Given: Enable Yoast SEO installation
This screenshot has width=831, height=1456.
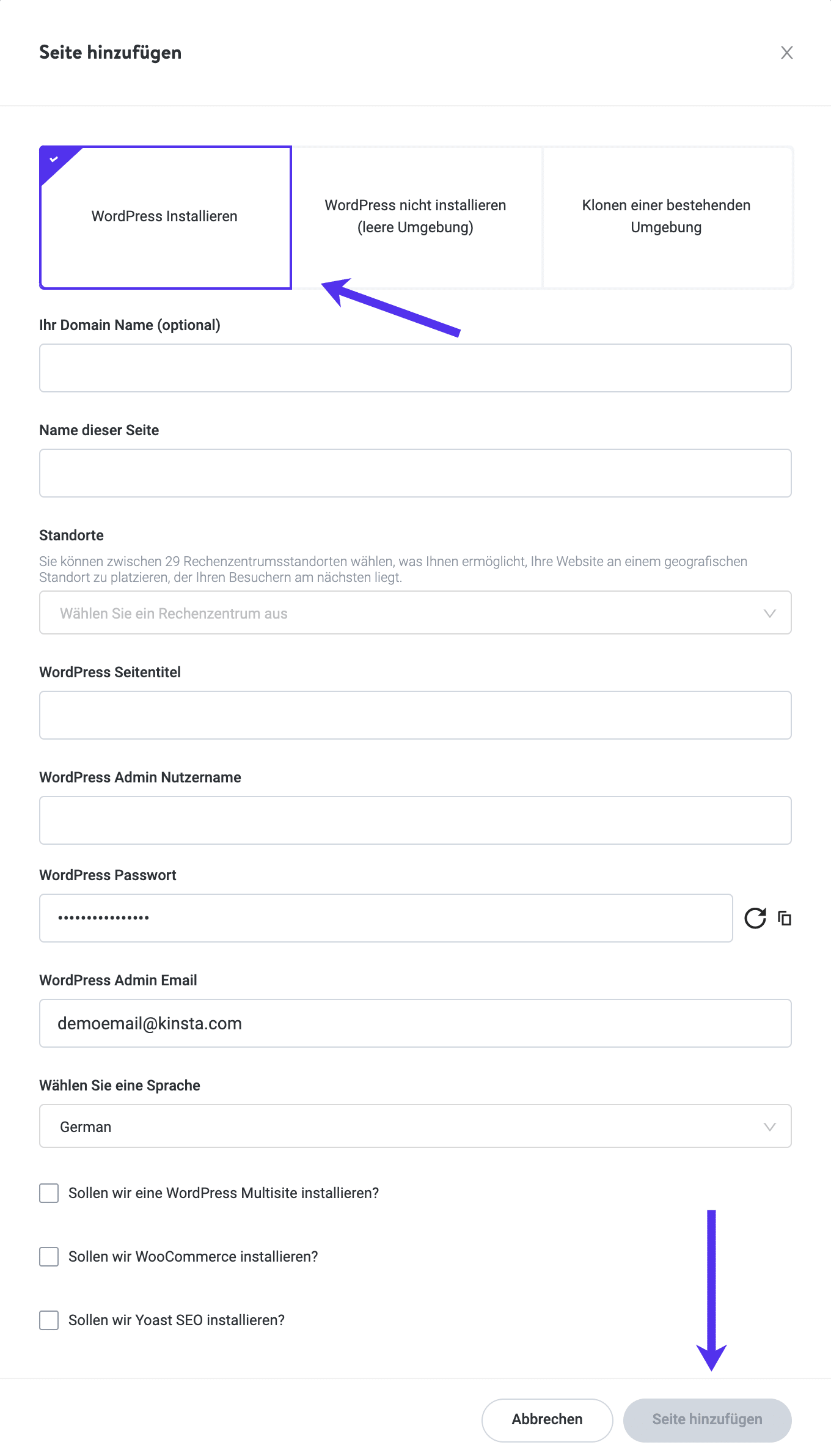Looking at the screenshot, I should click(x=49, y=1320).
